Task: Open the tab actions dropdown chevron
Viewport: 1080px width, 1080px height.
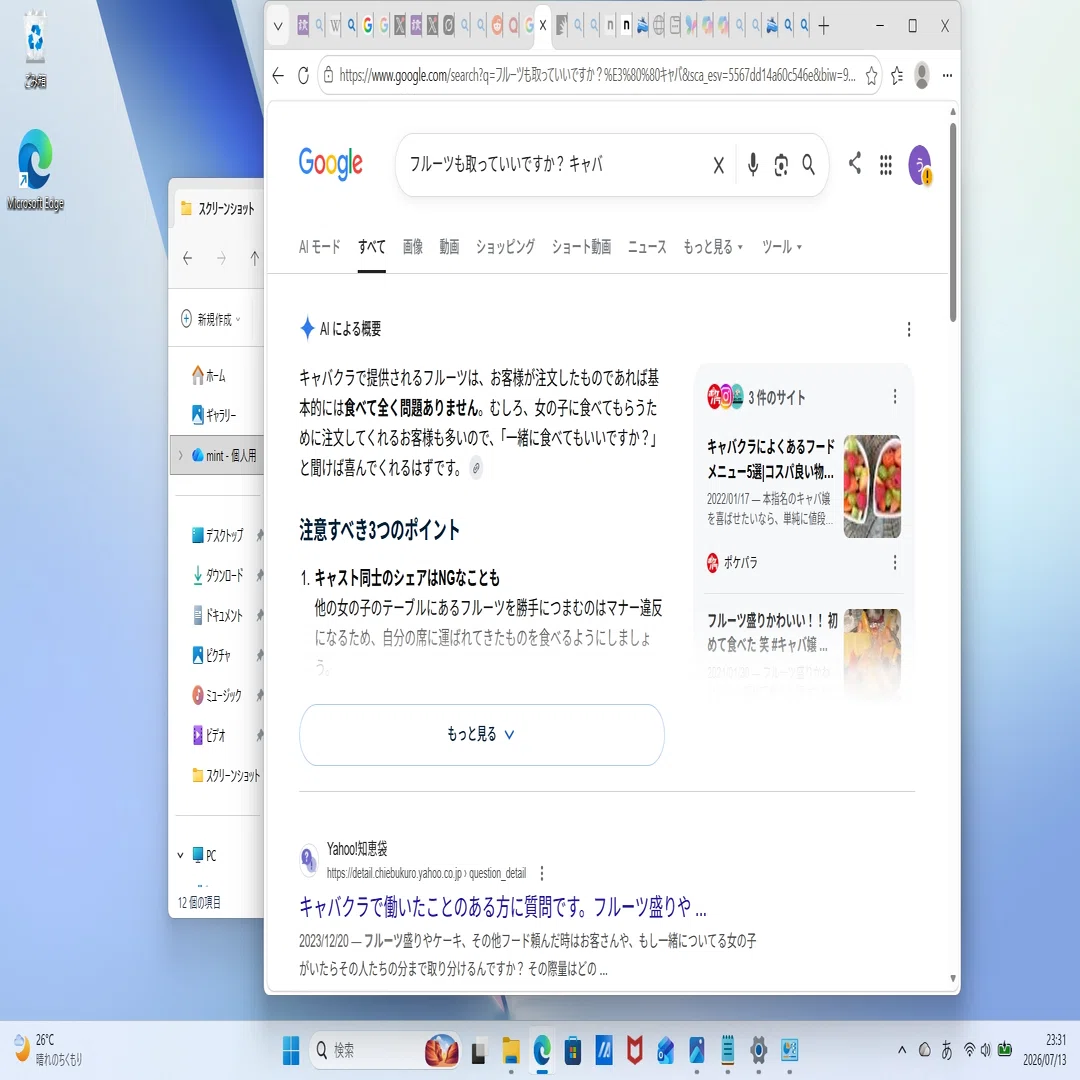Action: pyautogui.click(x=278, y=26)
